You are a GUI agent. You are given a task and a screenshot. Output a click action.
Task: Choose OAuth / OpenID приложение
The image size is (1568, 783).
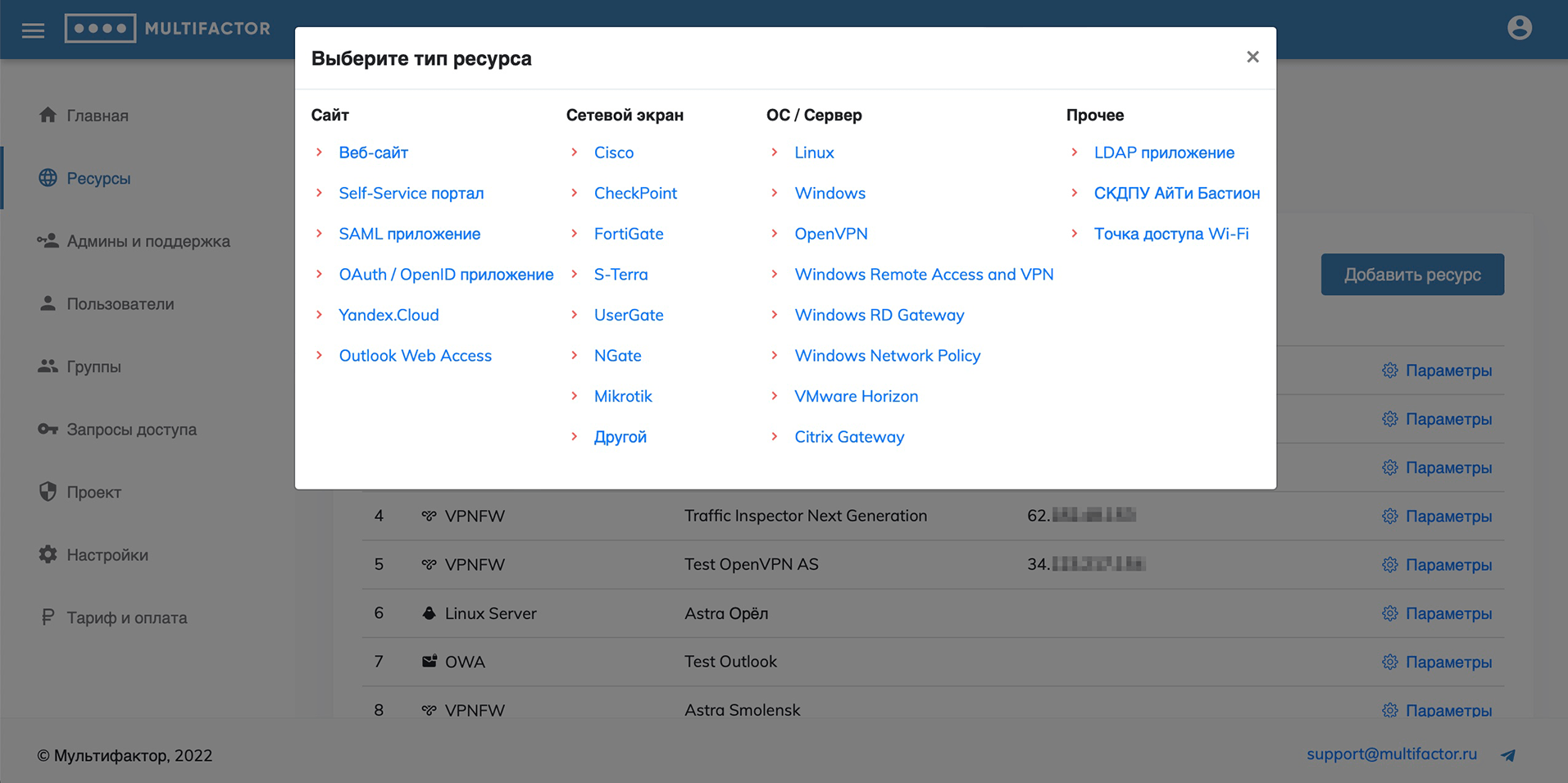tap(446, 274)
